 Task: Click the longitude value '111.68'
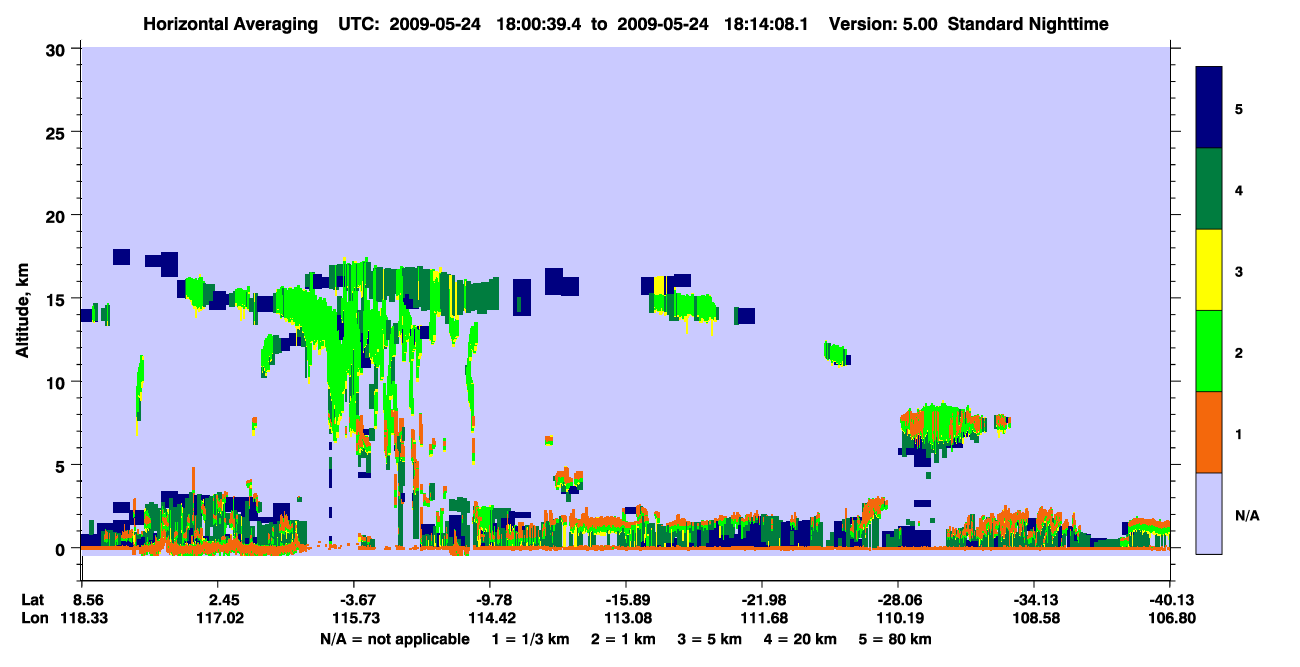[764, 618]
